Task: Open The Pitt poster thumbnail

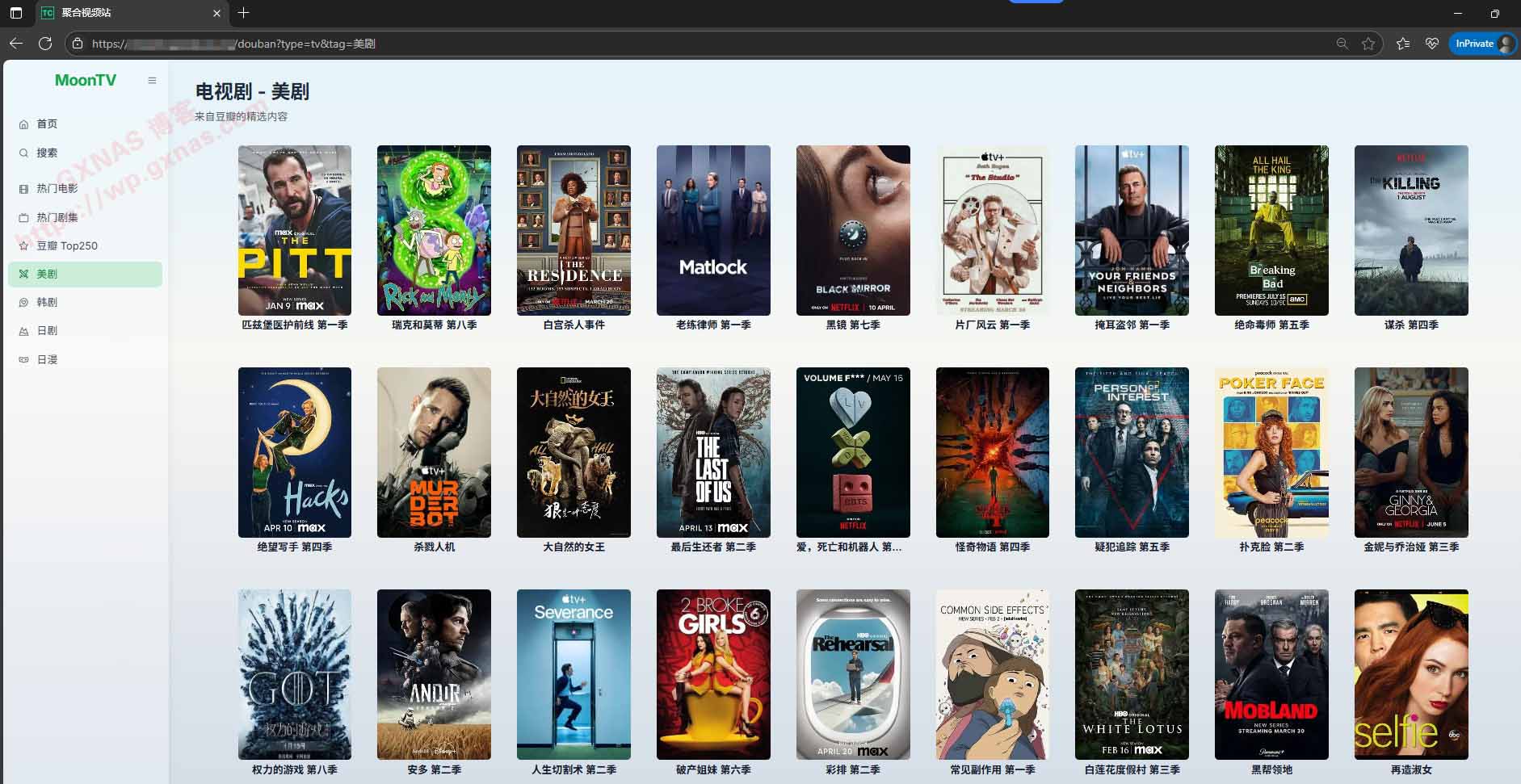Action: tap(295, 230)
